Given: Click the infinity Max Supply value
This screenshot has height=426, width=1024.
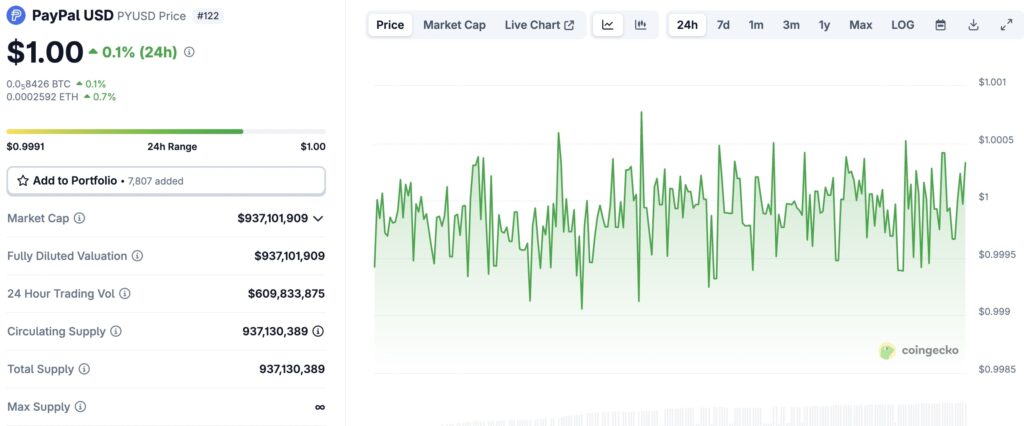Looking at the screenshot, I should tap(320, 407).
